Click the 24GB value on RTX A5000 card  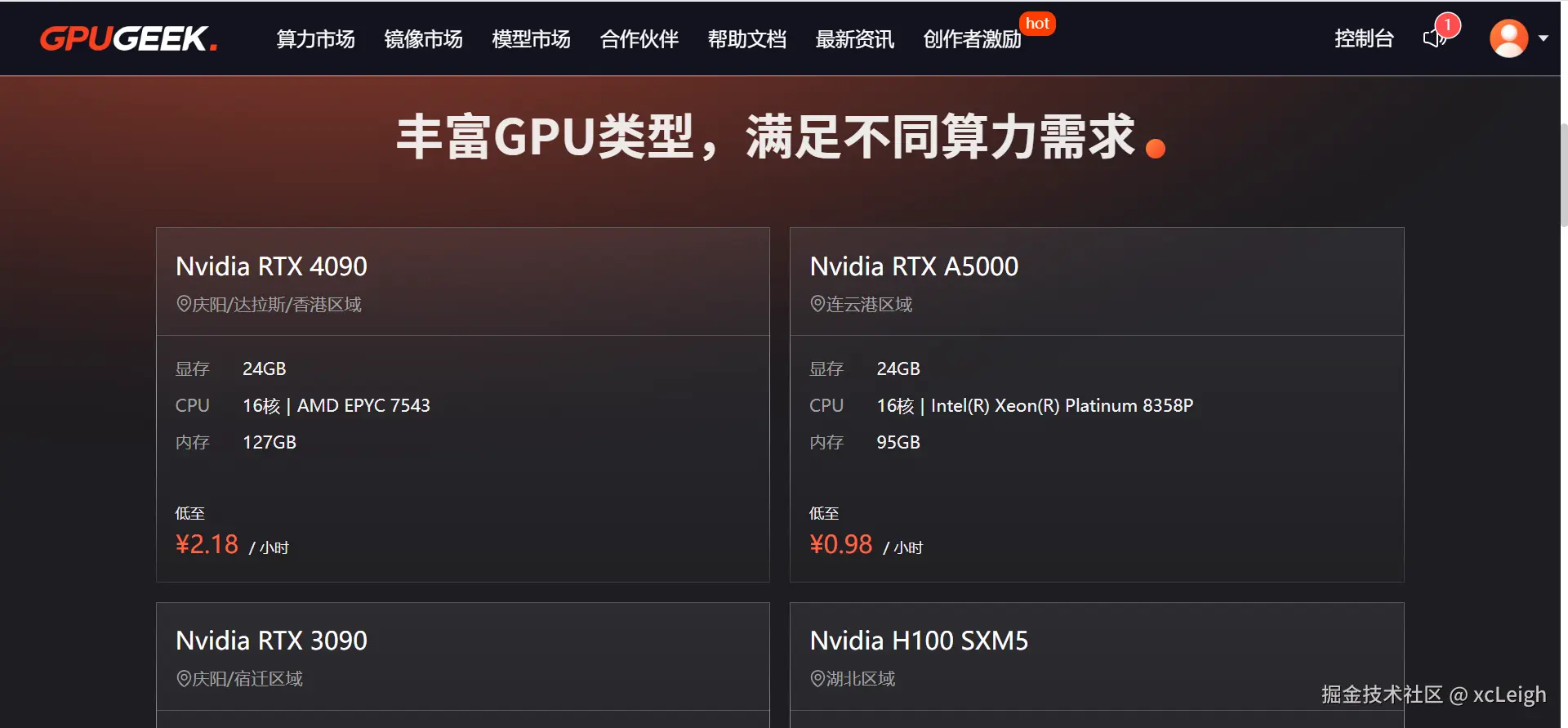point(898,368)
